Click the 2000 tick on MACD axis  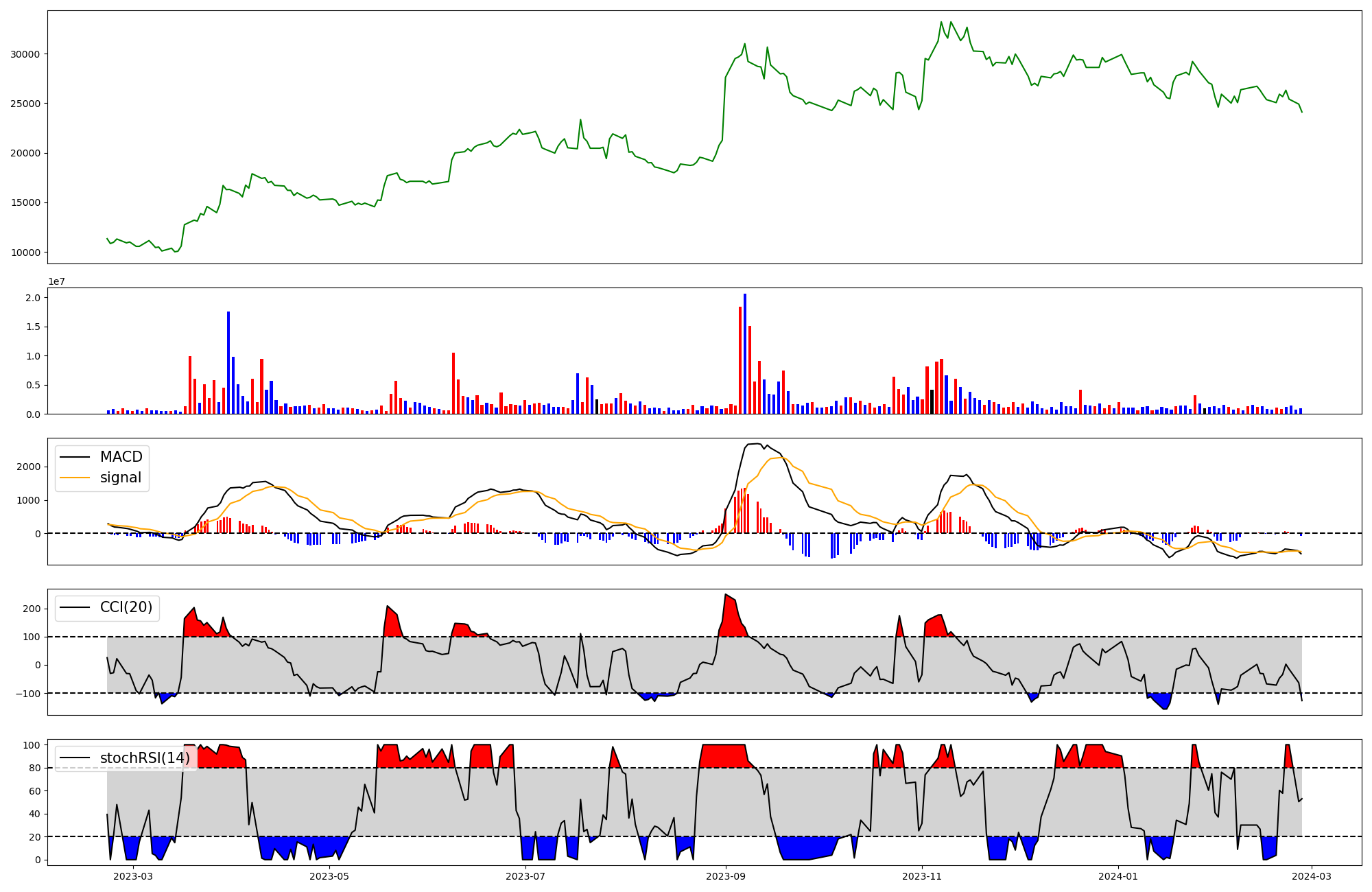tap(28, 467)
